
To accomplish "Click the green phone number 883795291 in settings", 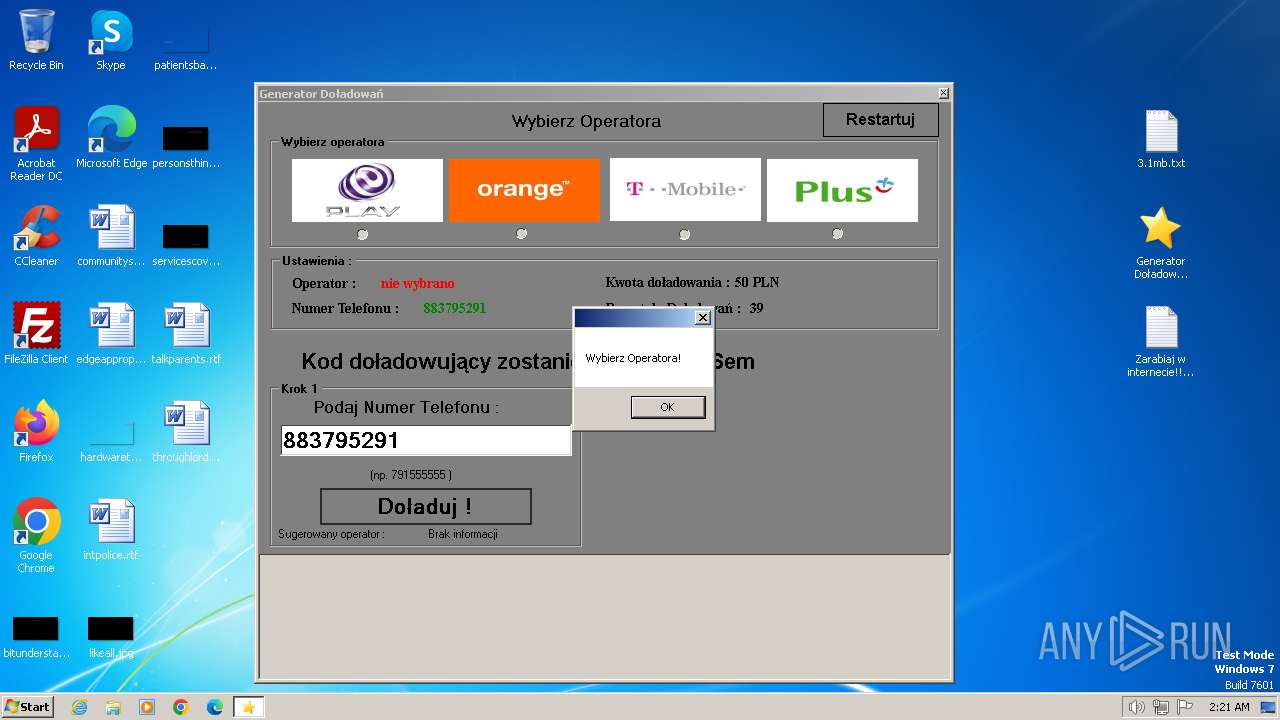I will [455, 308].
